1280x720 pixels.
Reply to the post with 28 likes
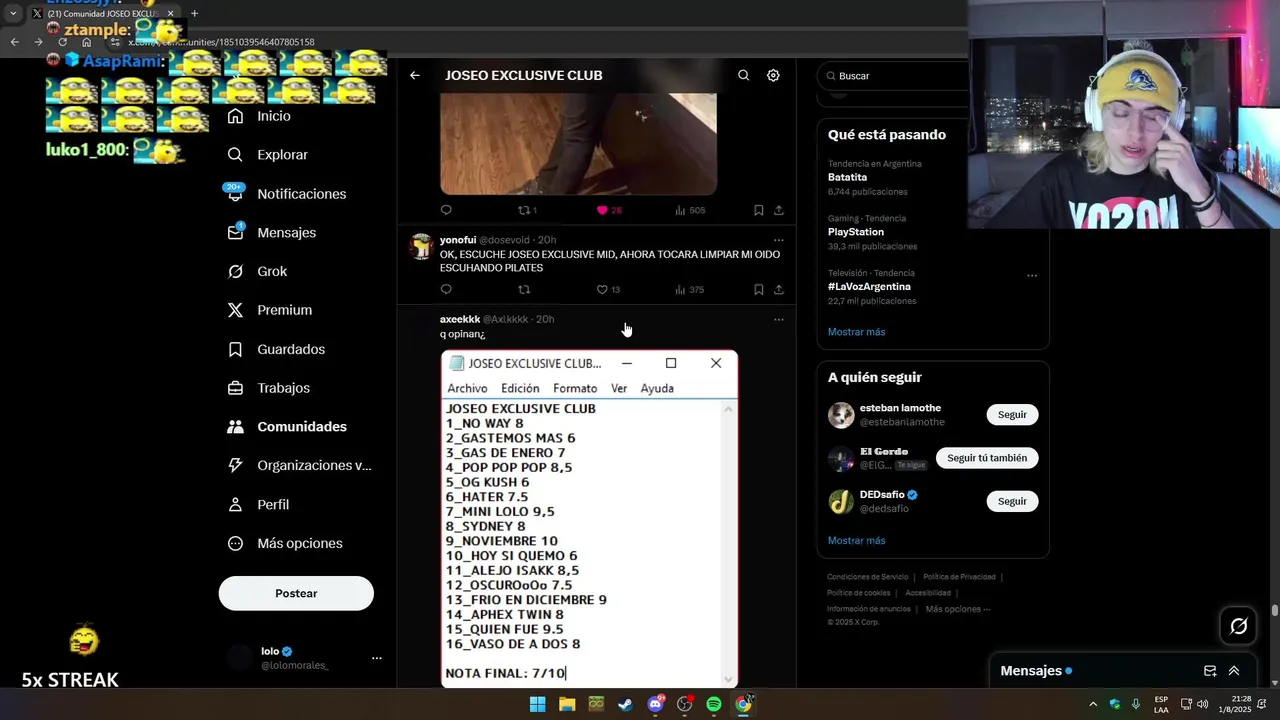pyautogui.click(x=446, y=210)
